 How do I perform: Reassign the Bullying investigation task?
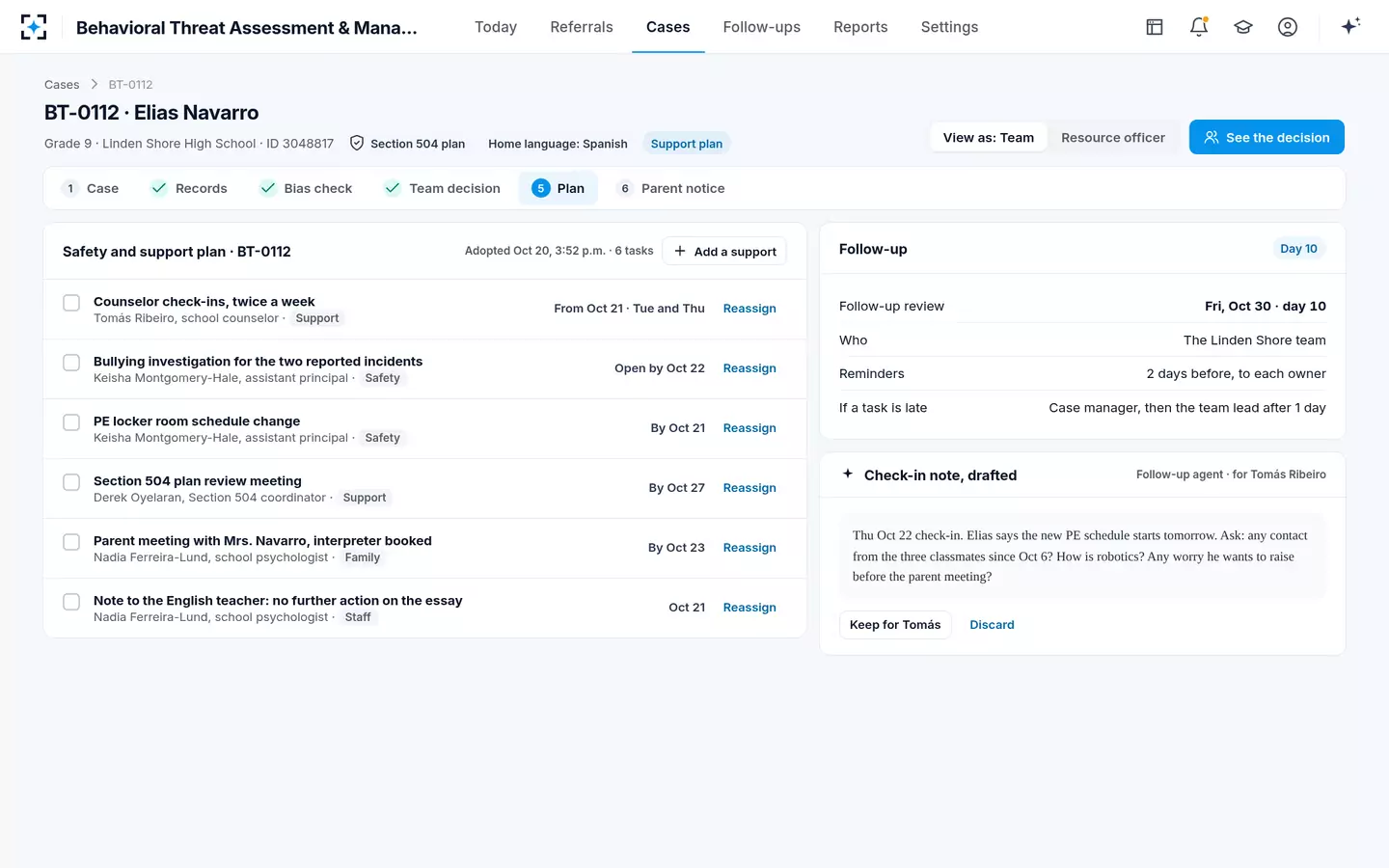[749, 368]
